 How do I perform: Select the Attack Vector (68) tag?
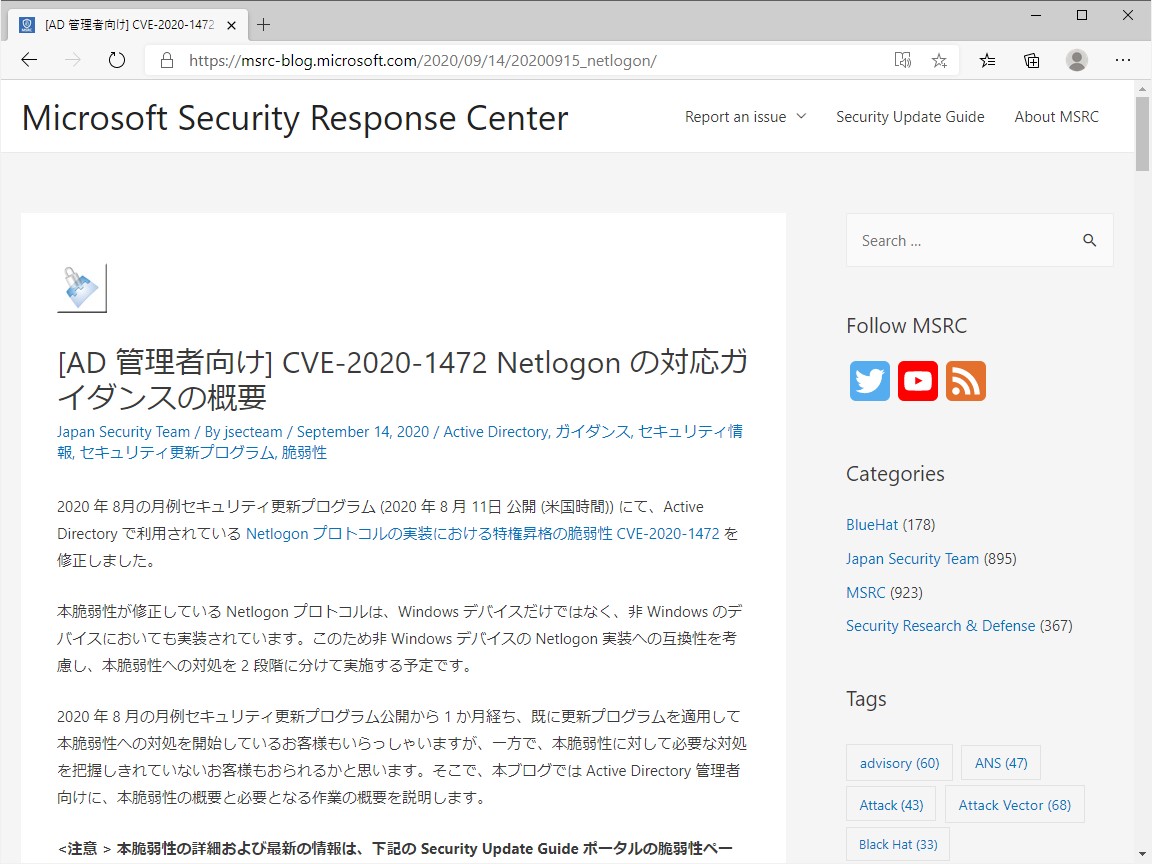click(1014, 804)
